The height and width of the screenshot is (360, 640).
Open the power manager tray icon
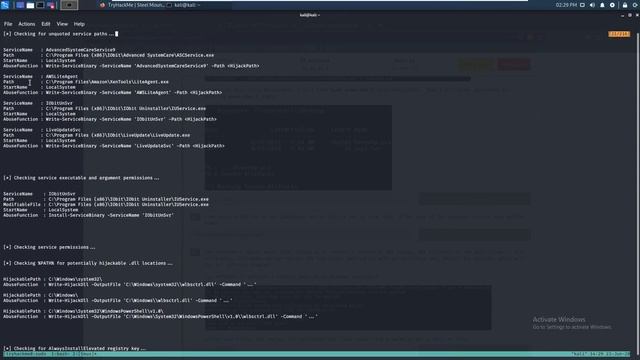pyautogui.click(x=612, y=5)
